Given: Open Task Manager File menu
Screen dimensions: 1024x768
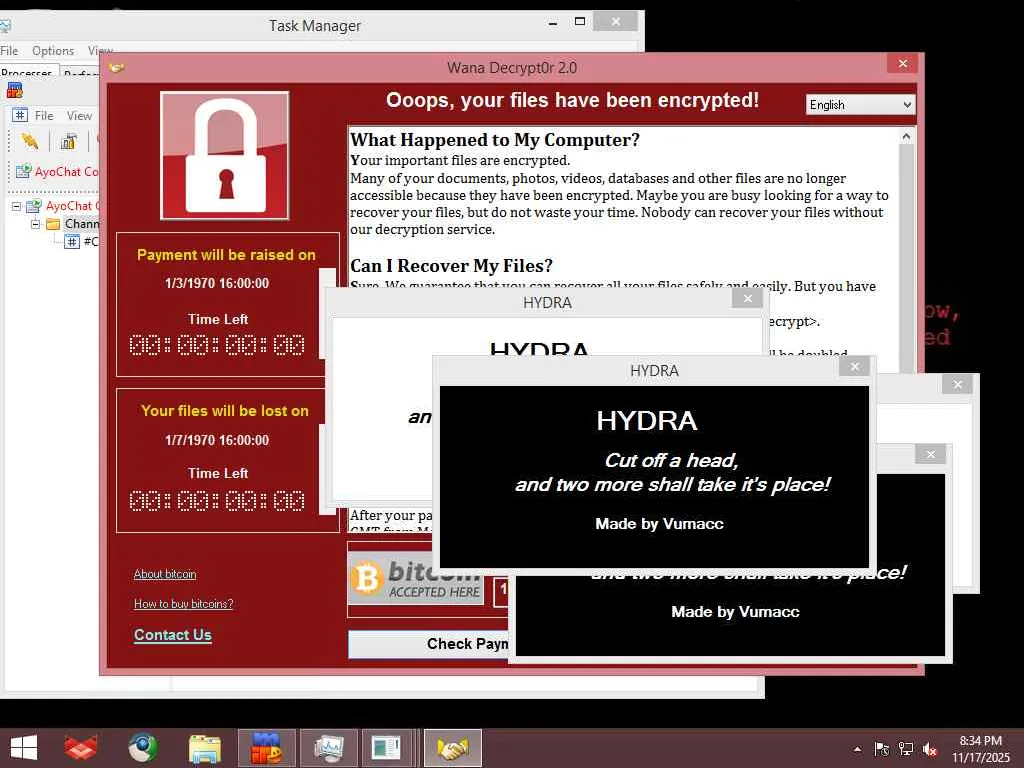Looking at the screenshot, I should tap(9, 51).
